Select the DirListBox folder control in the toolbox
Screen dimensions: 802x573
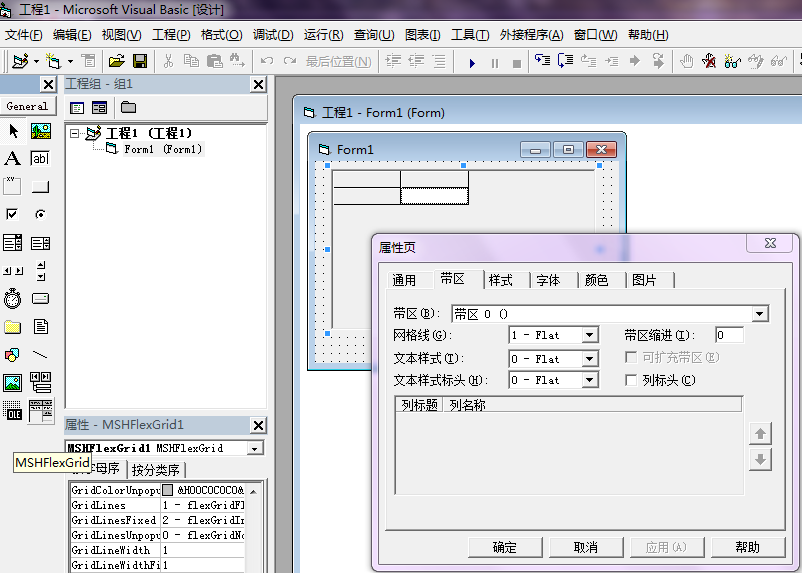click(12, 326)
